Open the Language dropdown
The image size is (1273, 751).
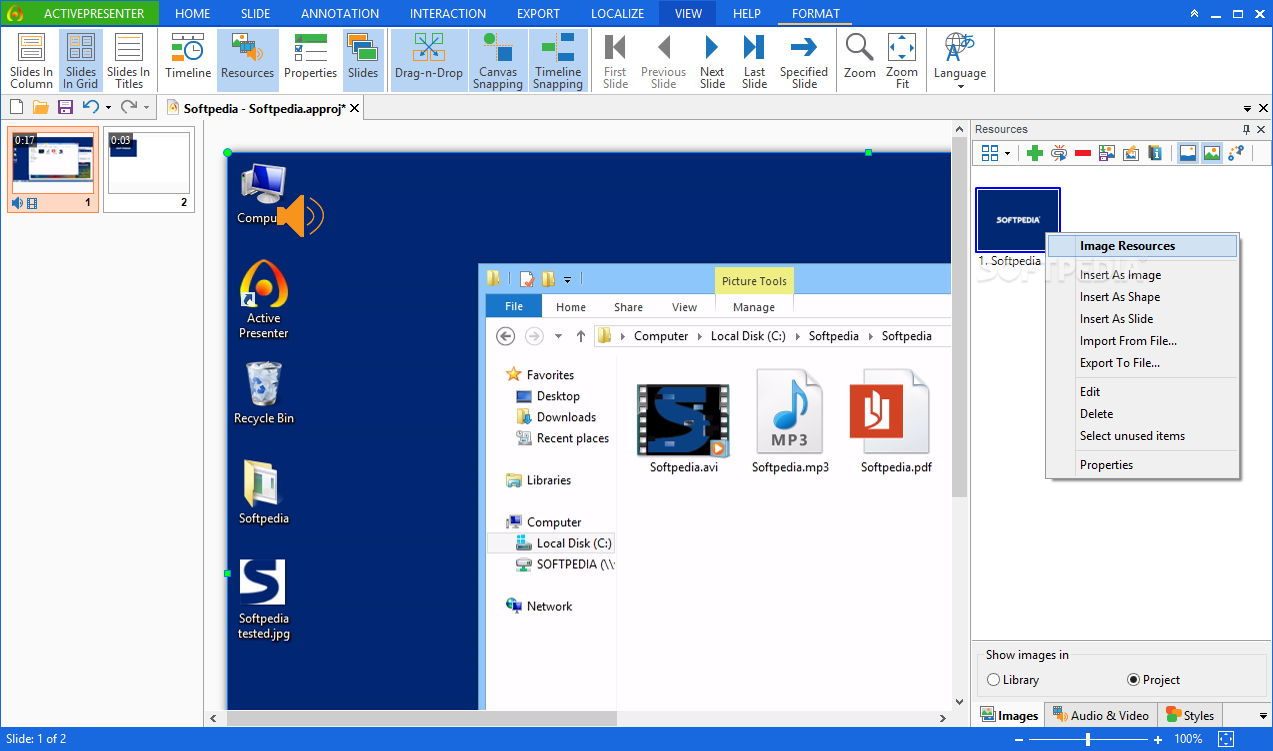(960, 61)
